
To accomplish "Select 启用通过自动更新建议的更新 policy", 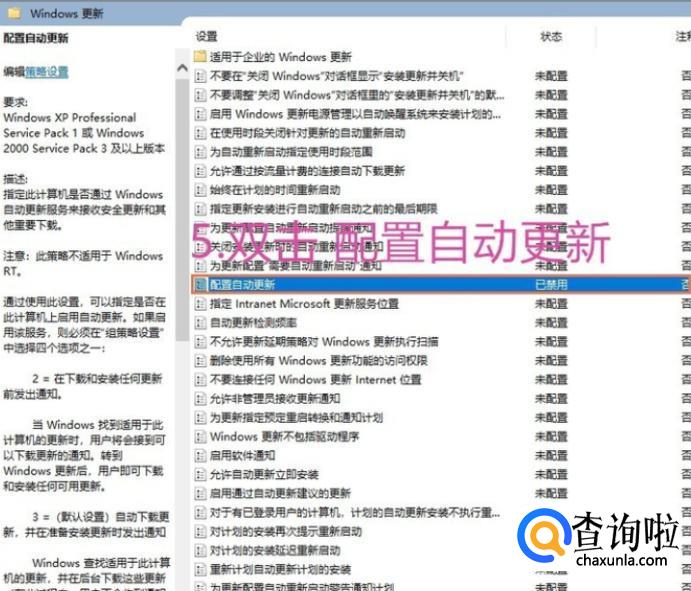I will pos(280,494).
